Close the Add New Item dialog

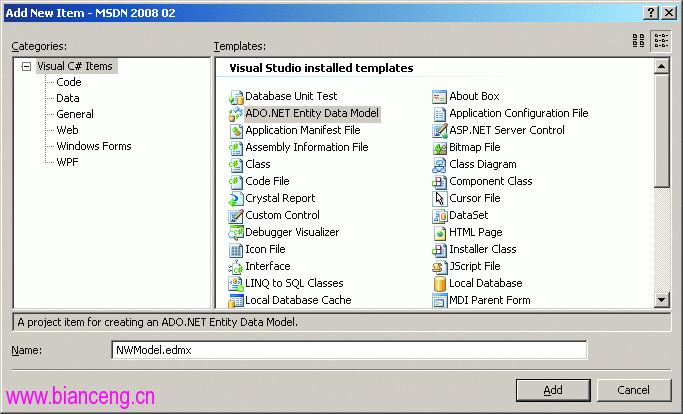[x=669, y=13]
